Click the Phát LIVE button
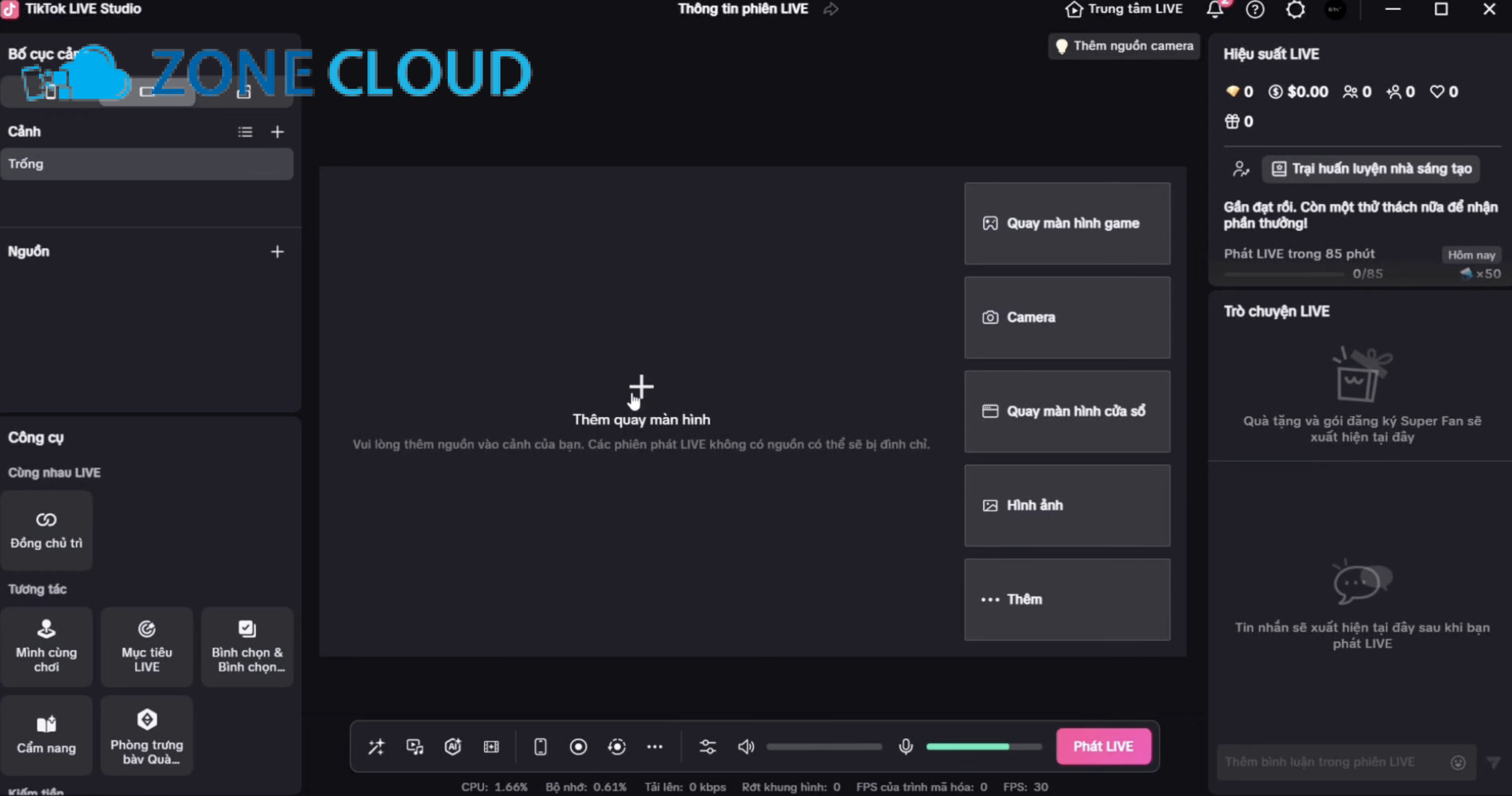 [x=1103, y=746]
